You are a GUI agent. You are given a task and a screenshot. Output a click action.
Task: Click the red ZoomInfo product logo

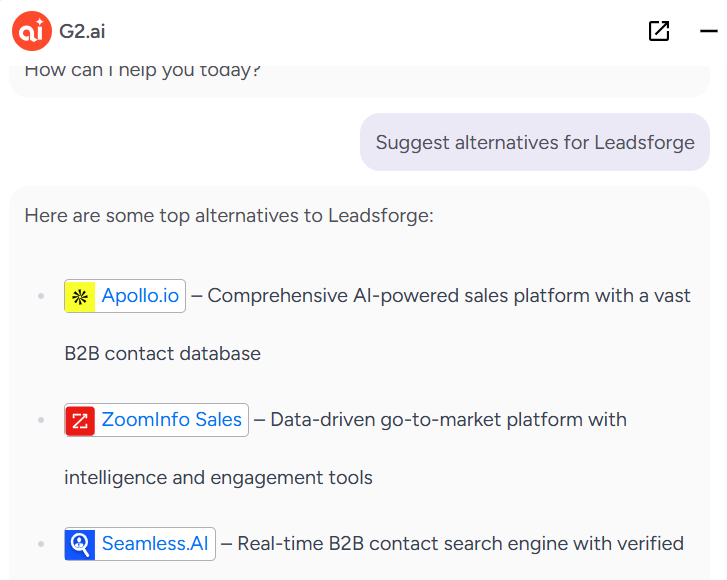tap(80, 420)
